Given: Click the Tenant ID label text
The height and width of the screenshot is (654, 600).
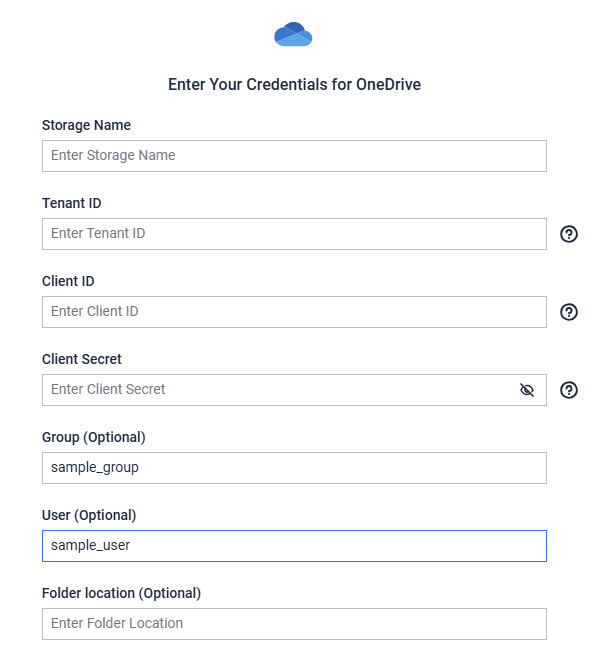Looking at the screenshot, I should click(72, 203).
